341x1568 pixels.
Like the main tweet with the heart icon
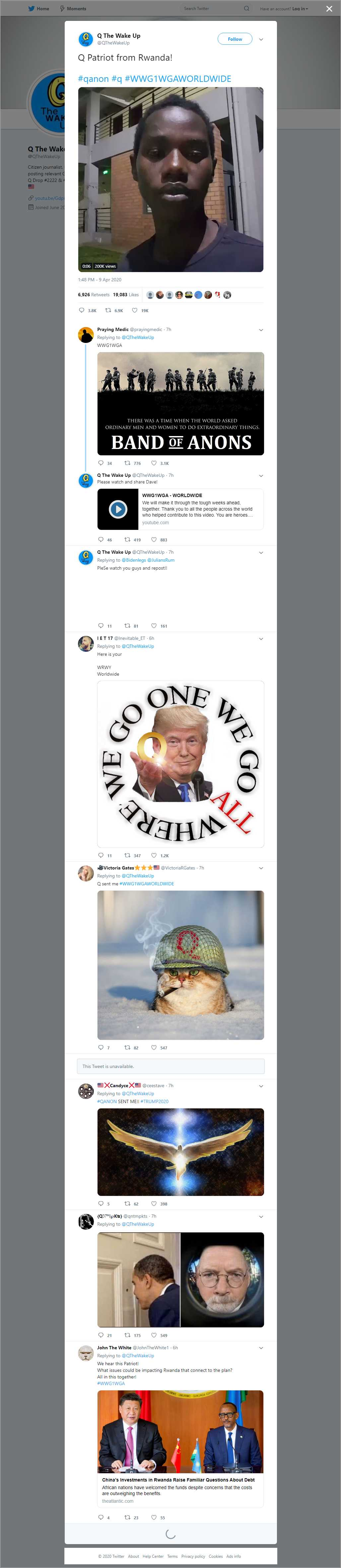[x=135, y=310]
